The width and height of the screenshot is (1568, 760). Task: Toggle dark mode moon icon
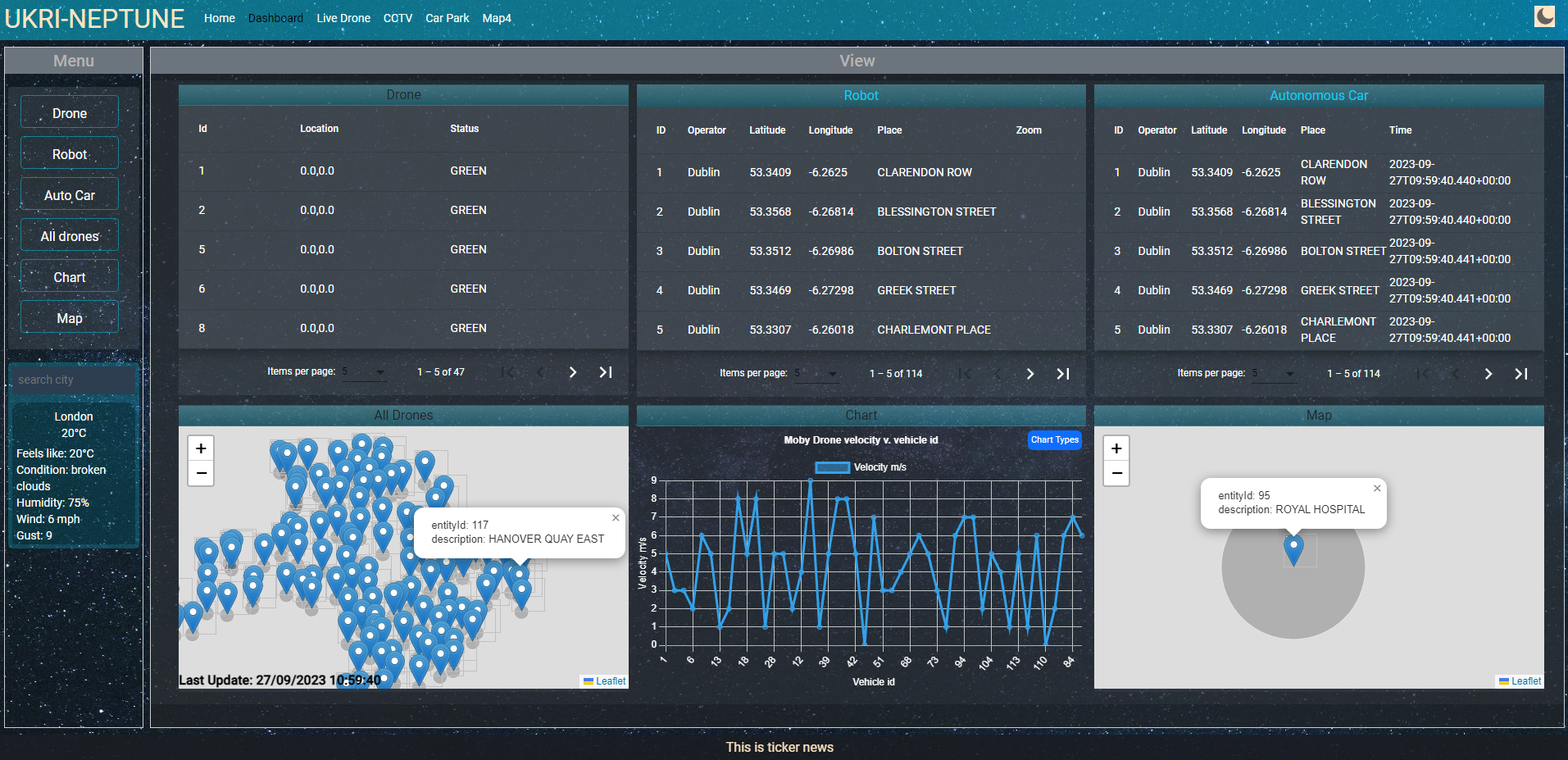click(x=1544, y=16)
